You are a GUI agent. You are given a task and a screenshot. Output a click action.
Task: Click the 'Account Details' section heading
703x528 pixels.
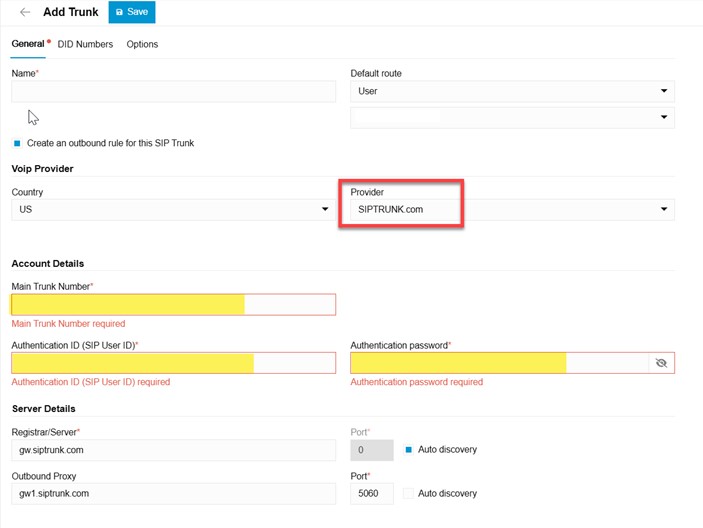coord(48,264)
